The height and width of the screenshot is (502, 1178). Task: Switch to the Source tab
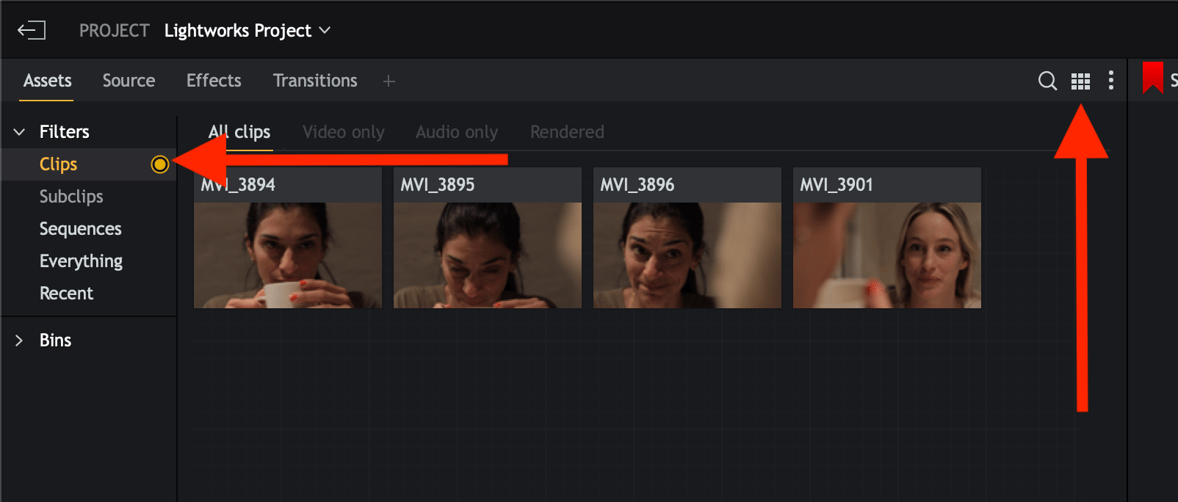point(128,80)
